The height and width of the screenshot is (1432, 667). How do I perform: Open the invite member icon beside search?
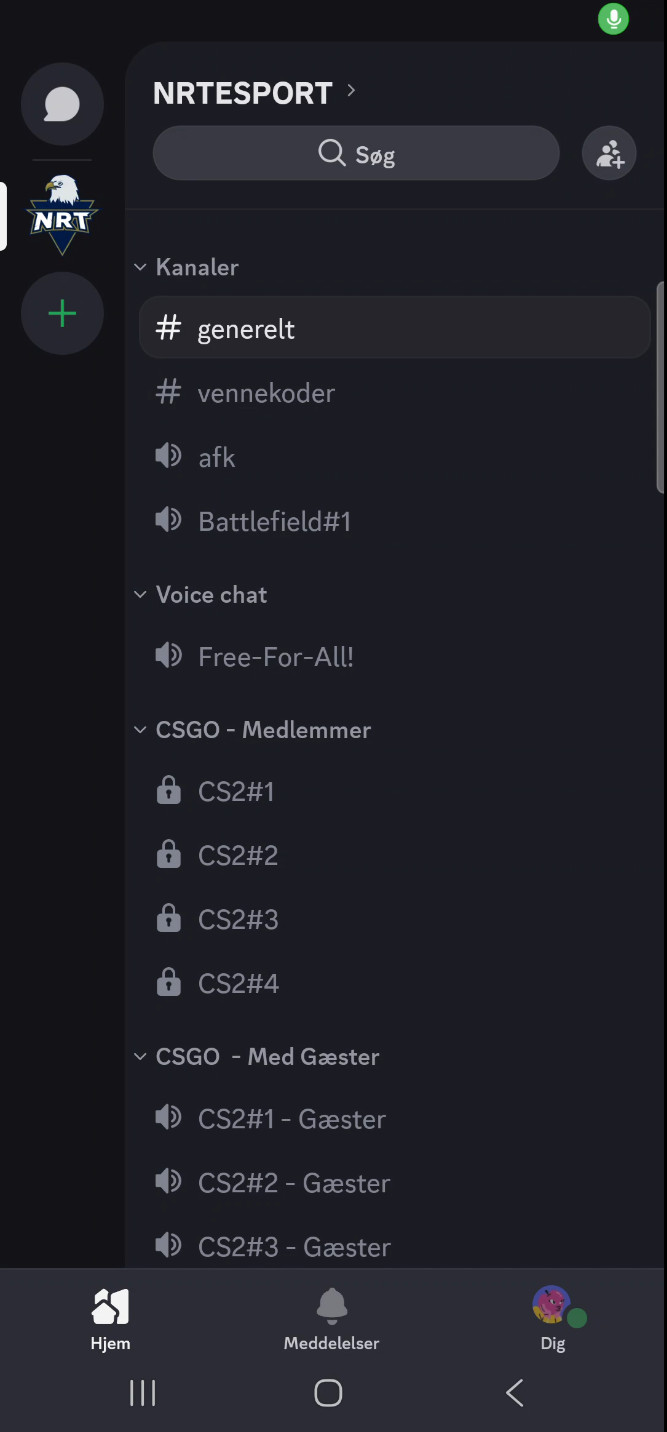click(x=609, y=153)
